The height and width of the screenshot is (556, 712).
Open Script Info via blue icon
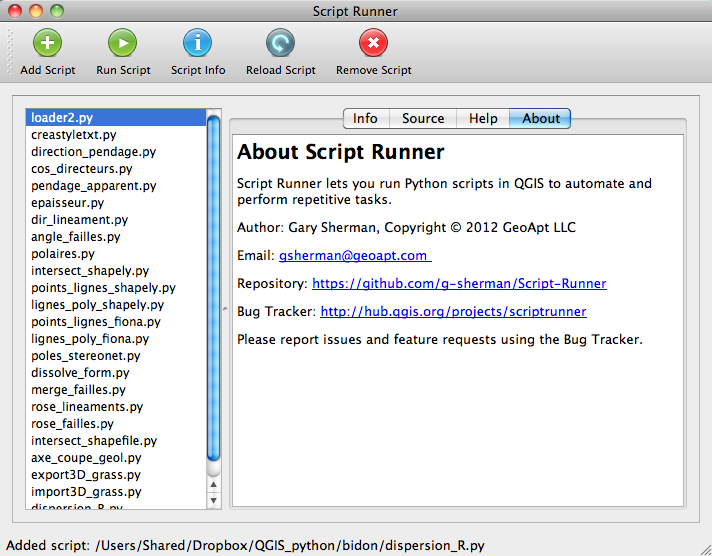point(198,44)
